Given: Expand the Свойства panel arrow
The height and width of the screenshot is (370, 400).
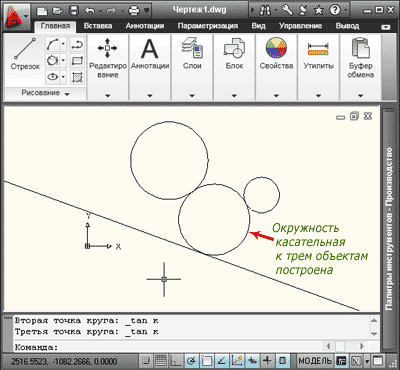Looking at the screenshot, I should pyautogui.click(x=276, y=96).
